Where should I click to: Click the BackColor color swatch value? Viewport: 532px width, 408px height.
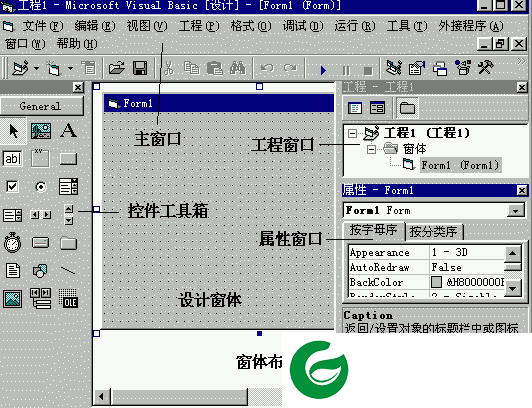pyautogui.click(x=436, y=282)
